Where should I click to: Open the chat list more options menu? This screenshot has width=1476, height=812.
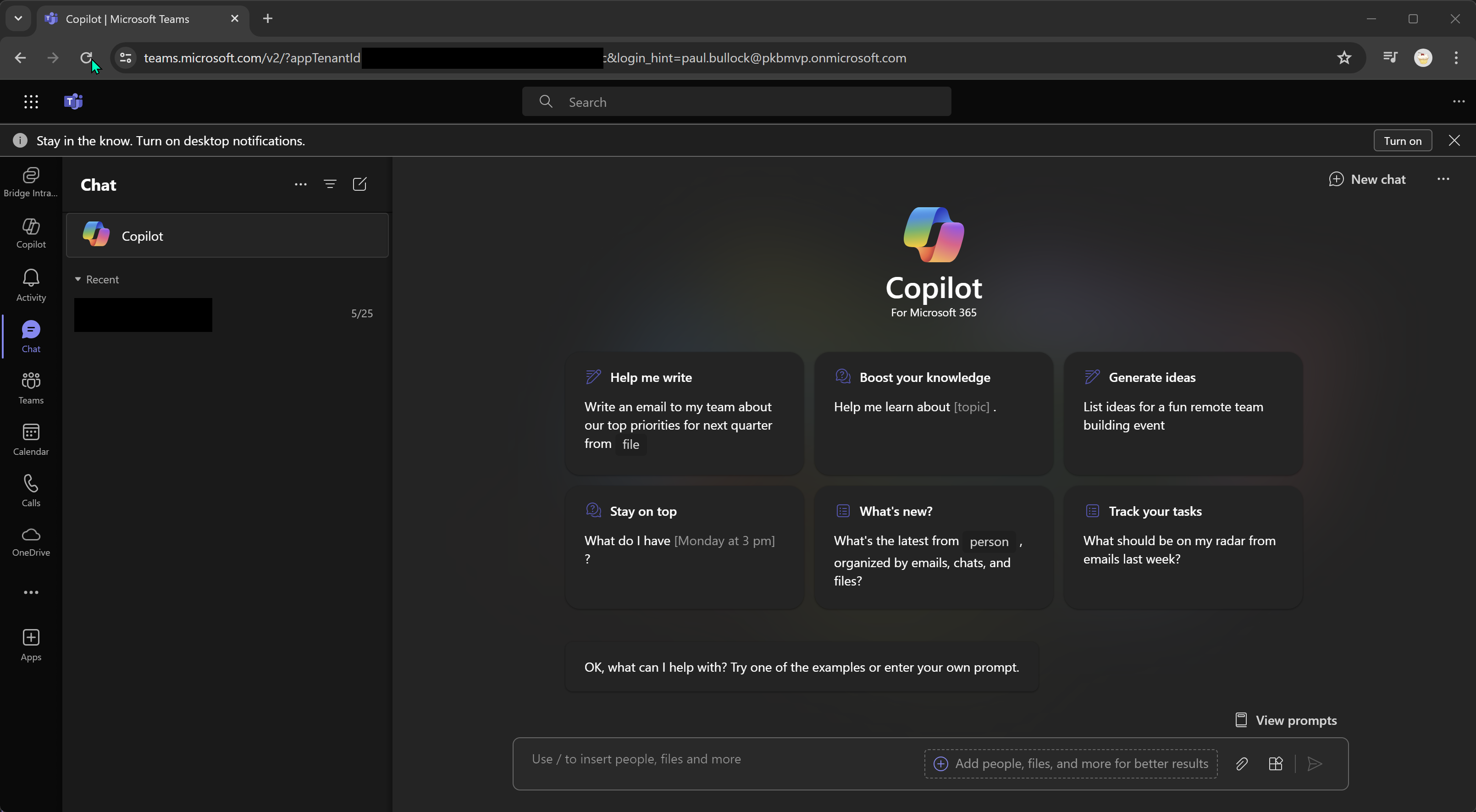tap(300, 184)
